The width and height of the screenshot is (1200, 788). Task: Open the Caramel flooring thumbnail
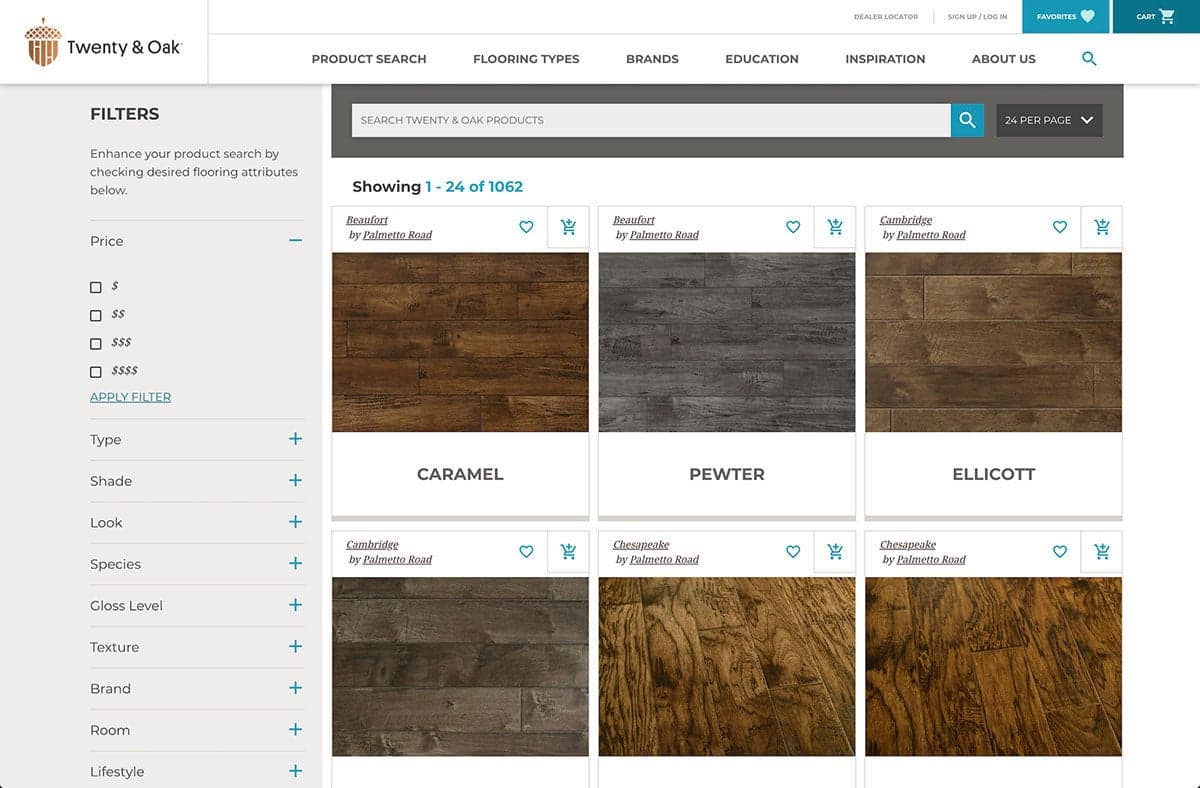click(x=460, y=342)
